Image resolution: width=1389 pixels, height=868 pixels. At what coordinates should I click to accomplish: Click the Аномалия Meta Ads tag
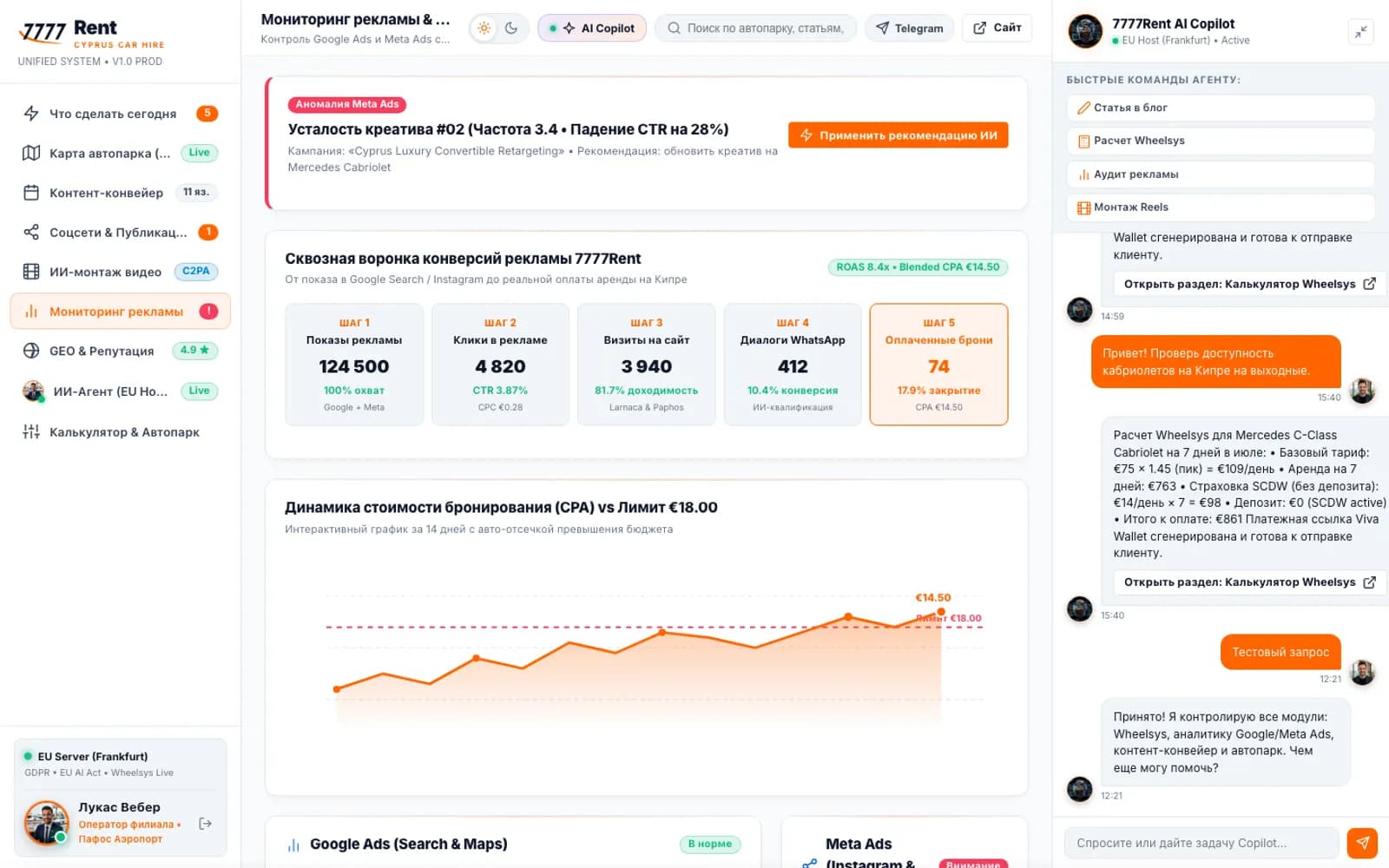pos(347,104)
